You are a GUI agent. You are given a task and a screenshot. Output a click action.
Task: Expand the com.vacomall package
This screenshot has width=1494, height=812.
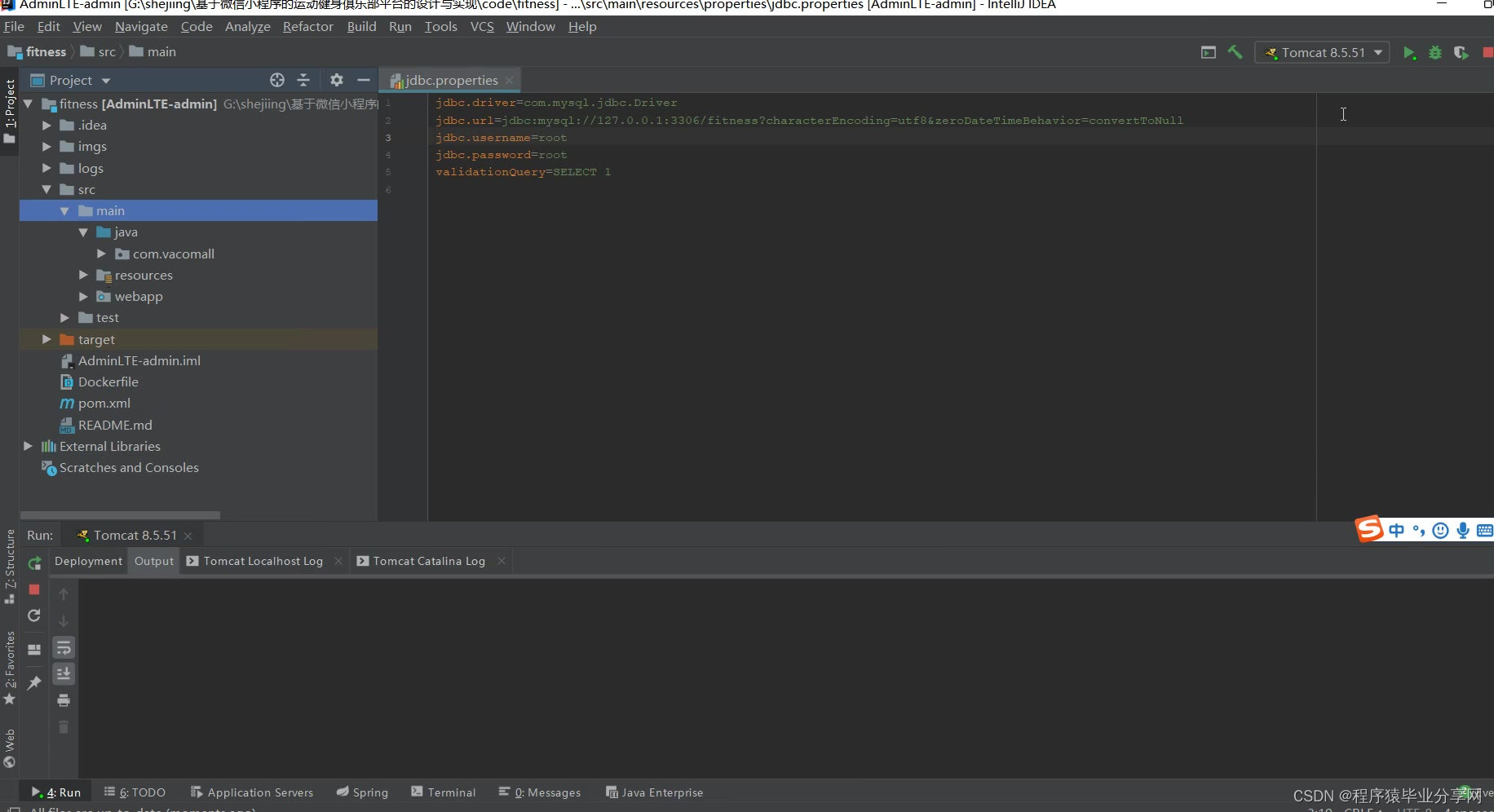click(x=101, y=254)
